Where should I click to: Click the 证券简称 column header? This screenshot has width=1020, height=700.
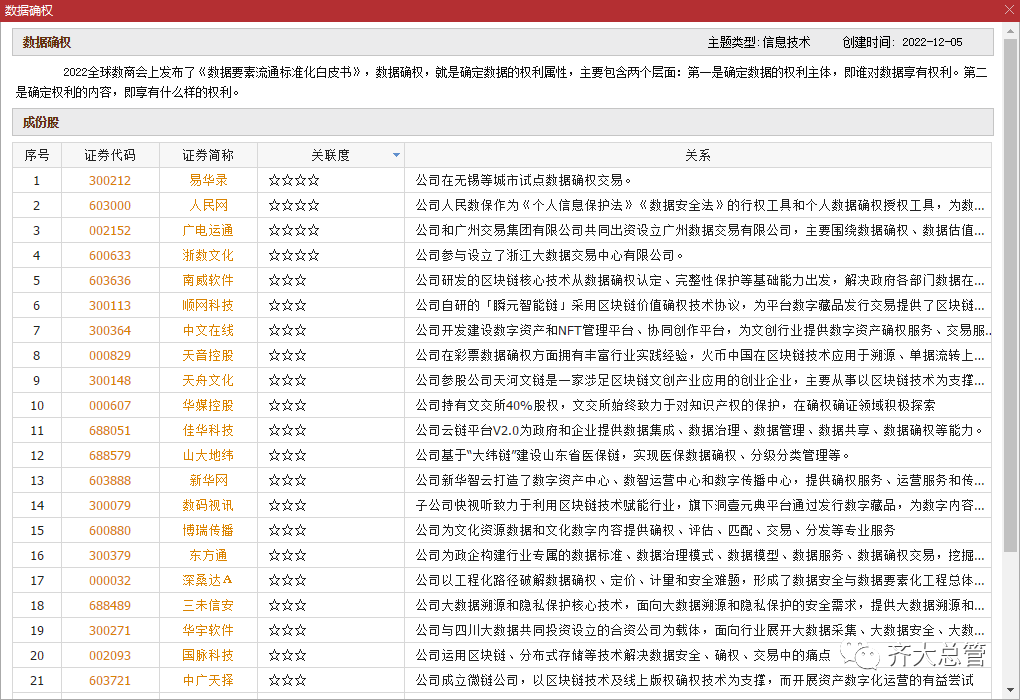208,155
